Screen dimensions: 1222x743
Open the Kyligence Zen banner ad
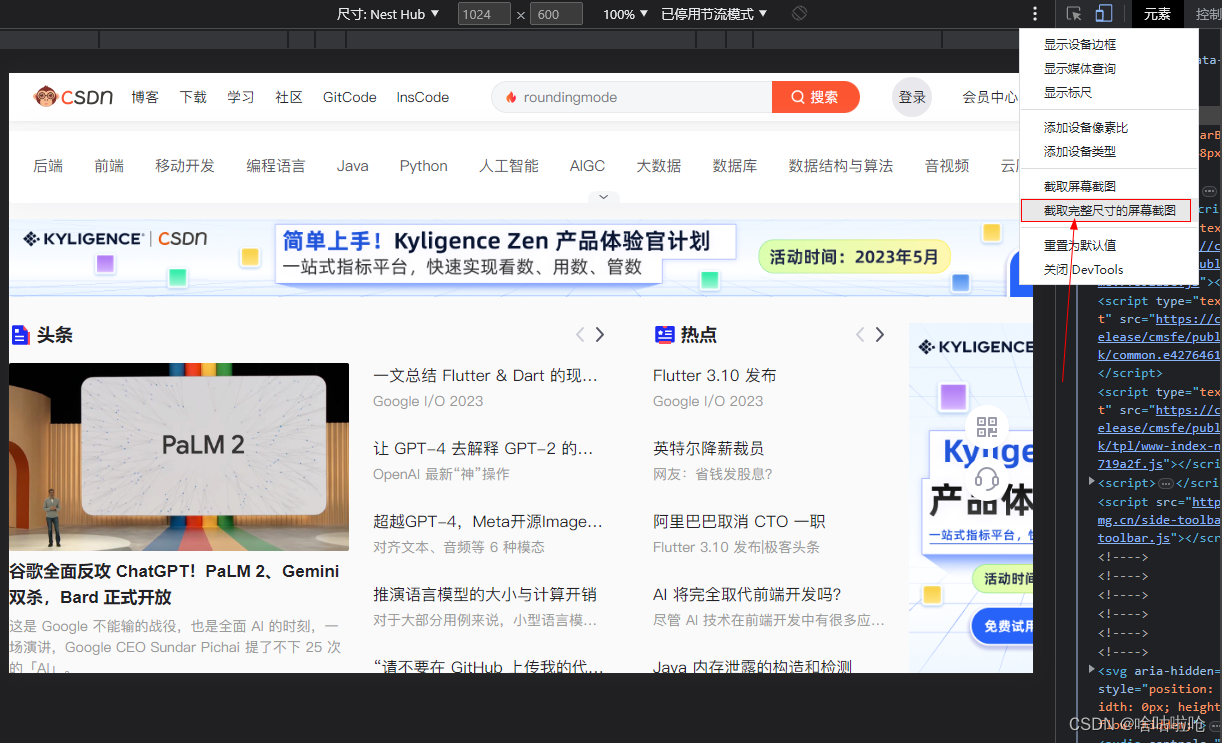click(x=521, y=258)
